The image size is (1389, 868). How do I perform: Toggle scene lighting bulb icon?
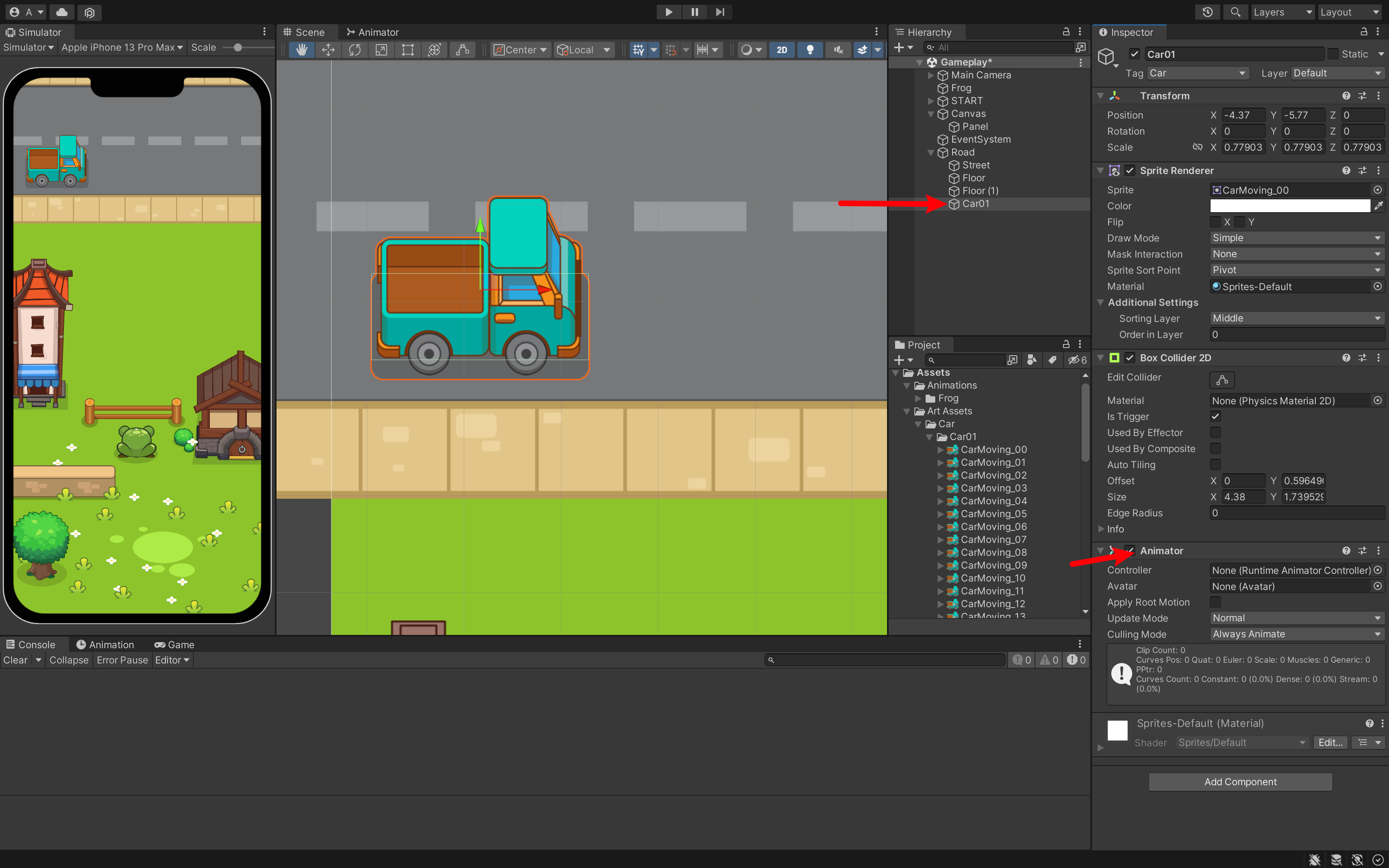coord(810,50)
